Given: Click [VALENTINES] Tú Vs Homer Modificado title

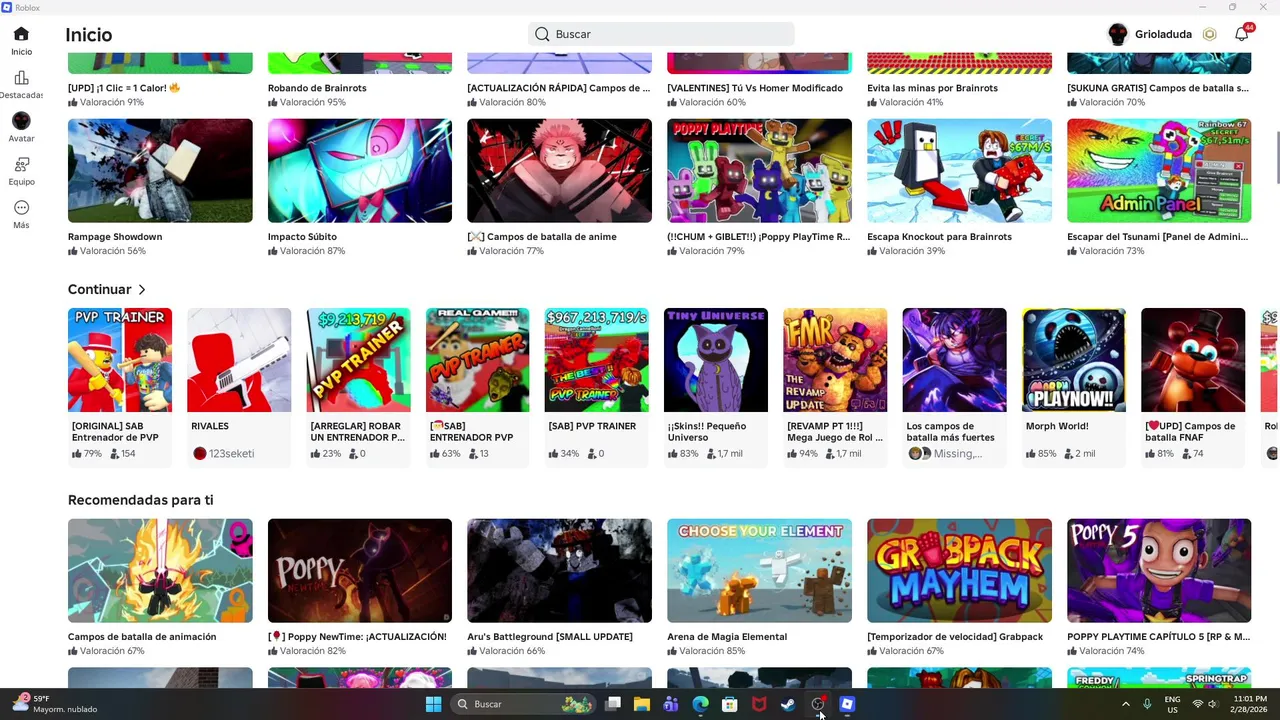Looking at the screenshot, I should [x=755, y=88].
